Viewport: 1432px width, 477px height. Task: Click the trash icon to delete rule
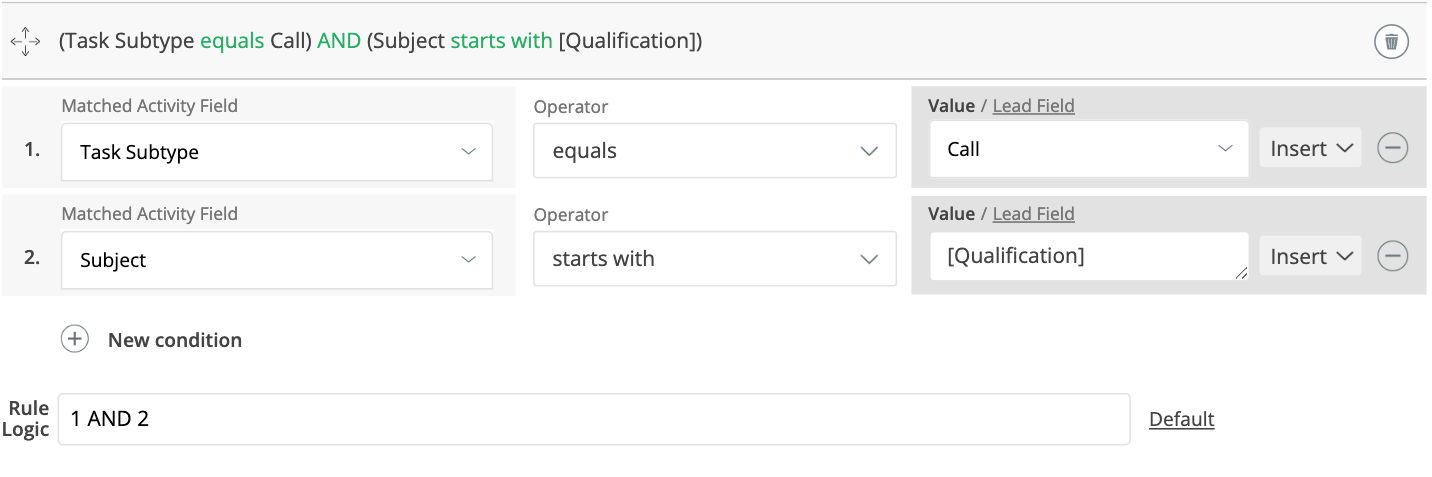coord(1391,42)
